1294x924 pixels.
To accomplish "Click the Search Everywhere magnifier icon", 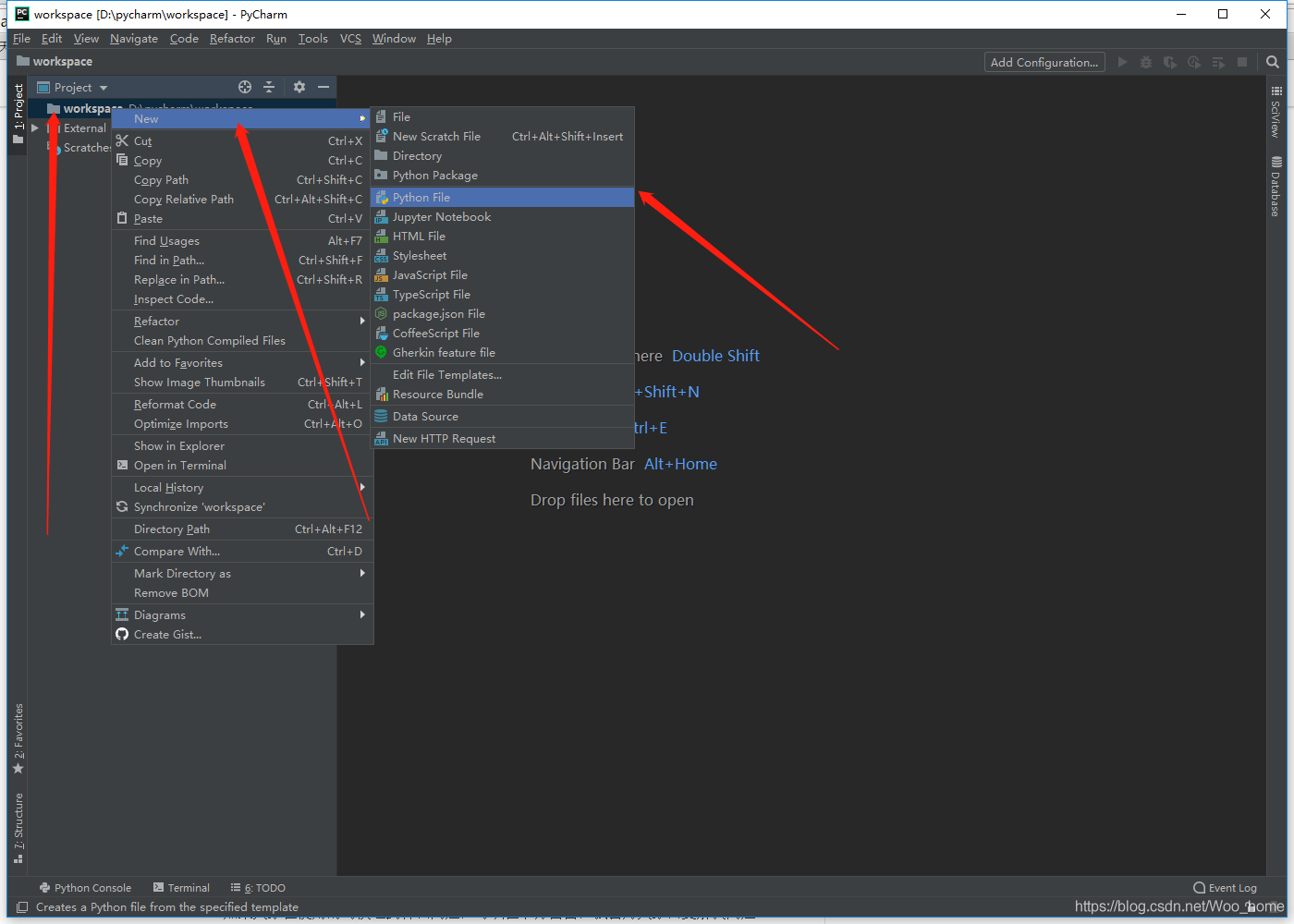I will coord(1273,62).
